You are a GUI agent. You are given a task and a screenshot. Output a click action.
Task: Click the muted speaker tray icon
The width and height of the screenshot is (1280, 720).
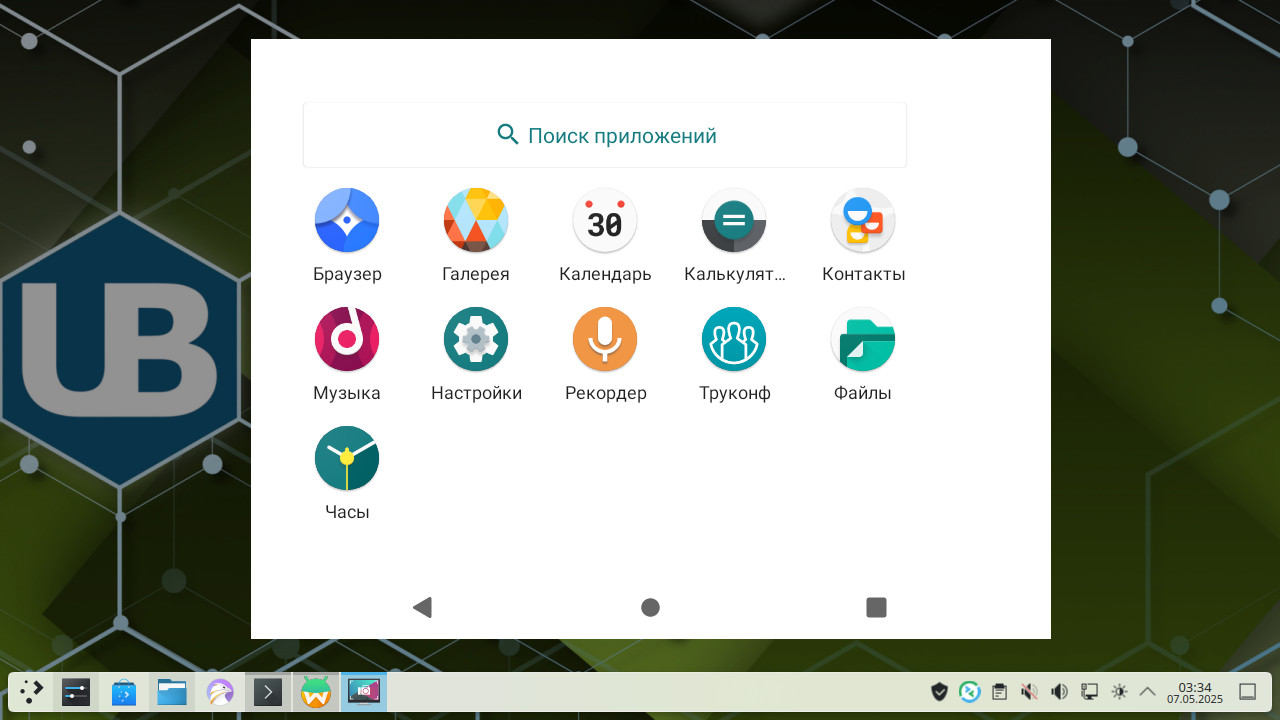click(1029, 691)
